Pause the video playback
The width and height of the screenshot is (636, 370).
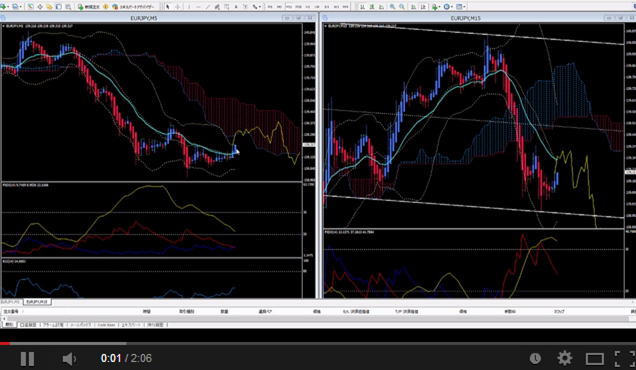[x=27, y=359]
